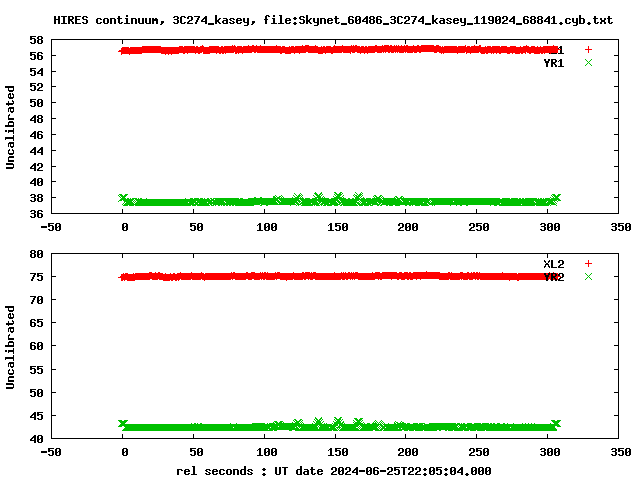Click the green cross marker beside YR1
The width and height of the screenshot is (640, 480).
pos(588,63)
